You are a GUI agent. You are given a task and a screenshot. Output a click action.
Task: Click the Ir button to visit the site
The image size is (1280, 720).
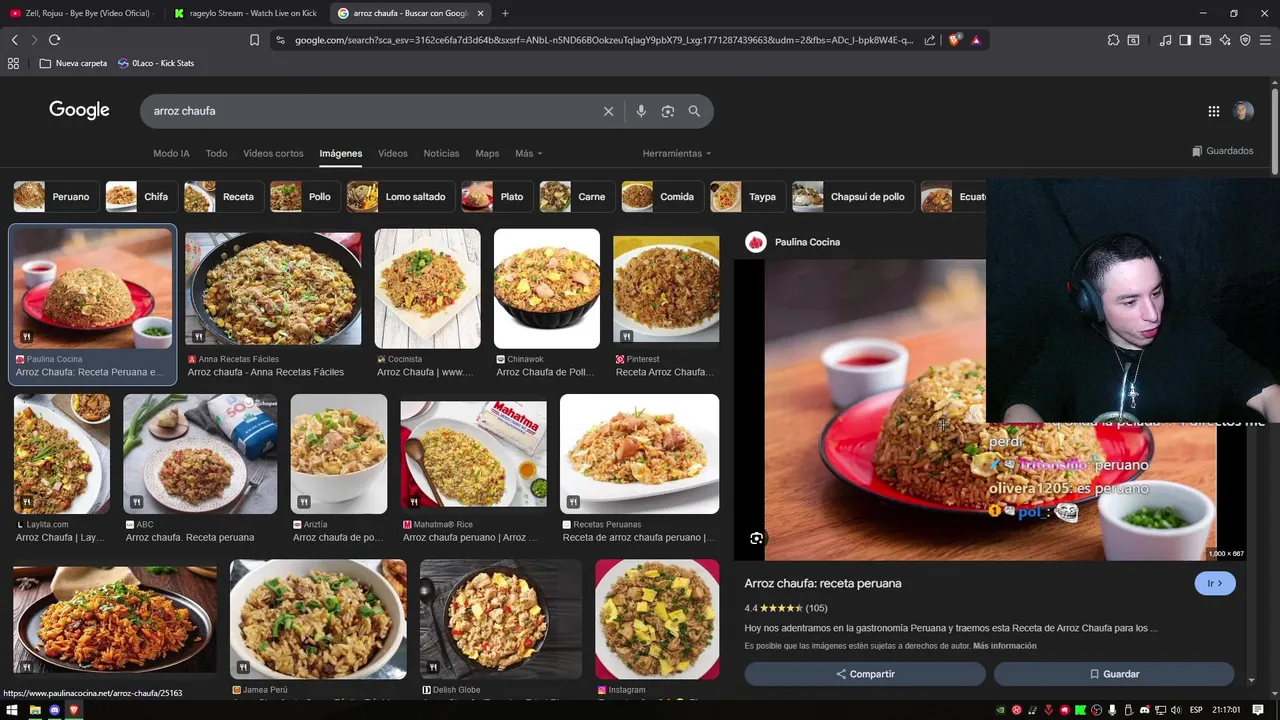coord(1215,583)
